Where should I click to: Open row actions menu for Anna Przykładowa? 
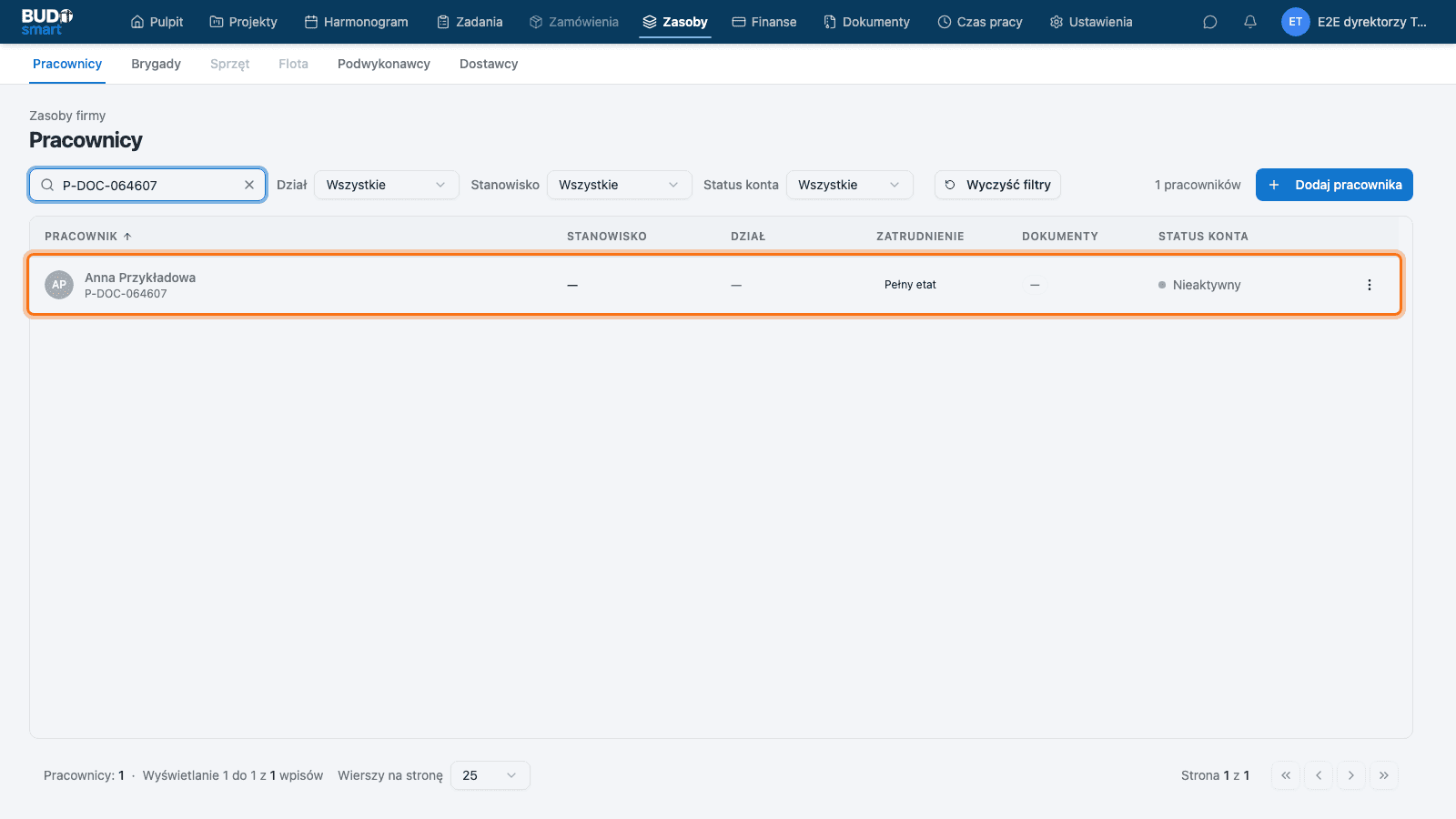(1370, 285)
